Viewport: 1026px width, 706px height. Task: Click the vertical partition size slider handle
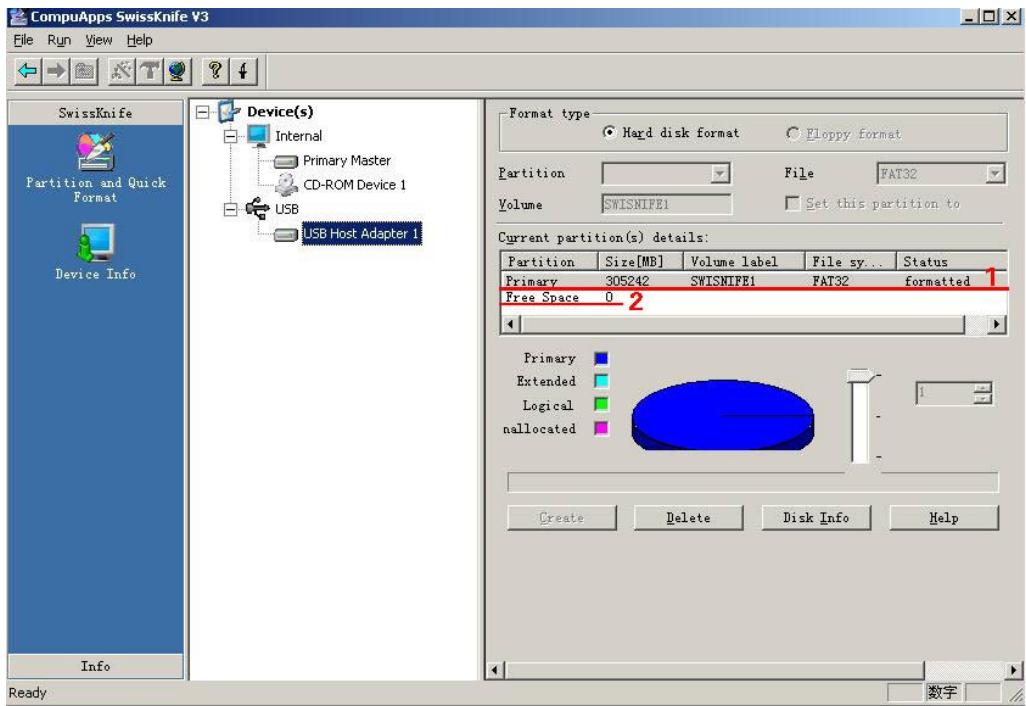860,376
